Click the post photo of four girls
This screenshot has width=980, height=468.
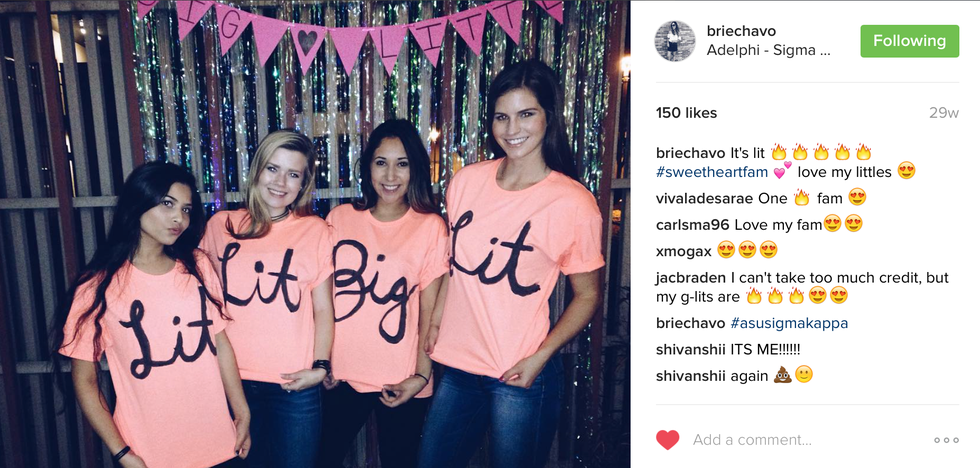(315, 234)
